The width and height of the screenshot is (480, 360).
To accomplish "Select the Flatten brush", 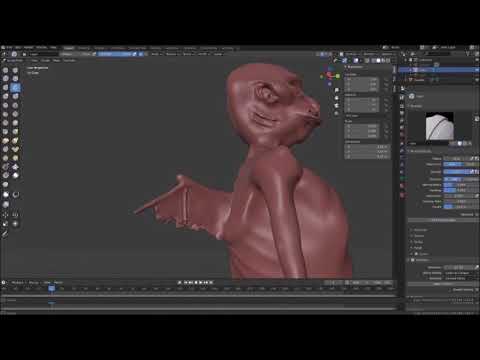I will 6,114.
